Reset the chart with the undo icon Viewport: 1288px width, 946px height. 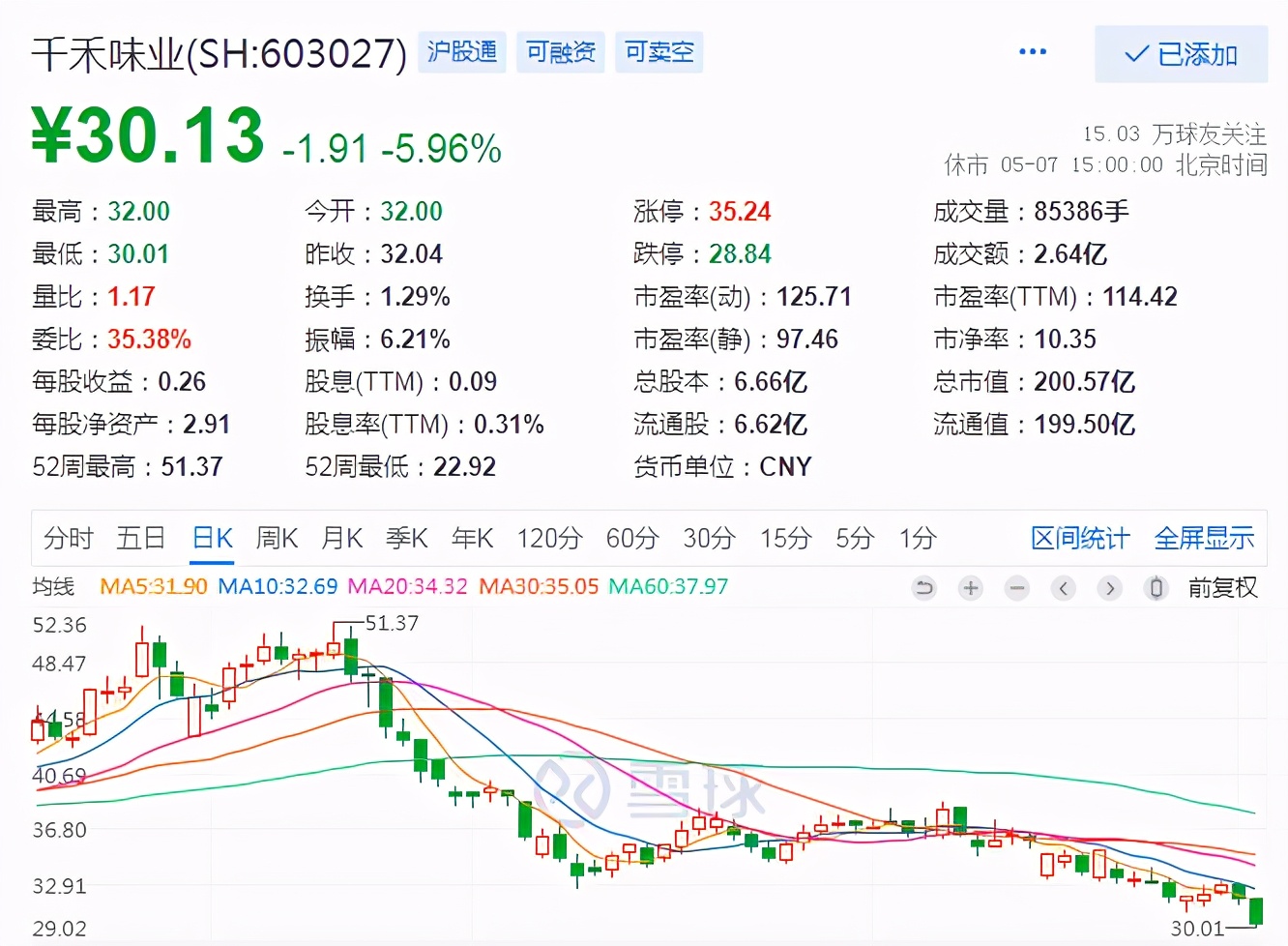(923, 587)
